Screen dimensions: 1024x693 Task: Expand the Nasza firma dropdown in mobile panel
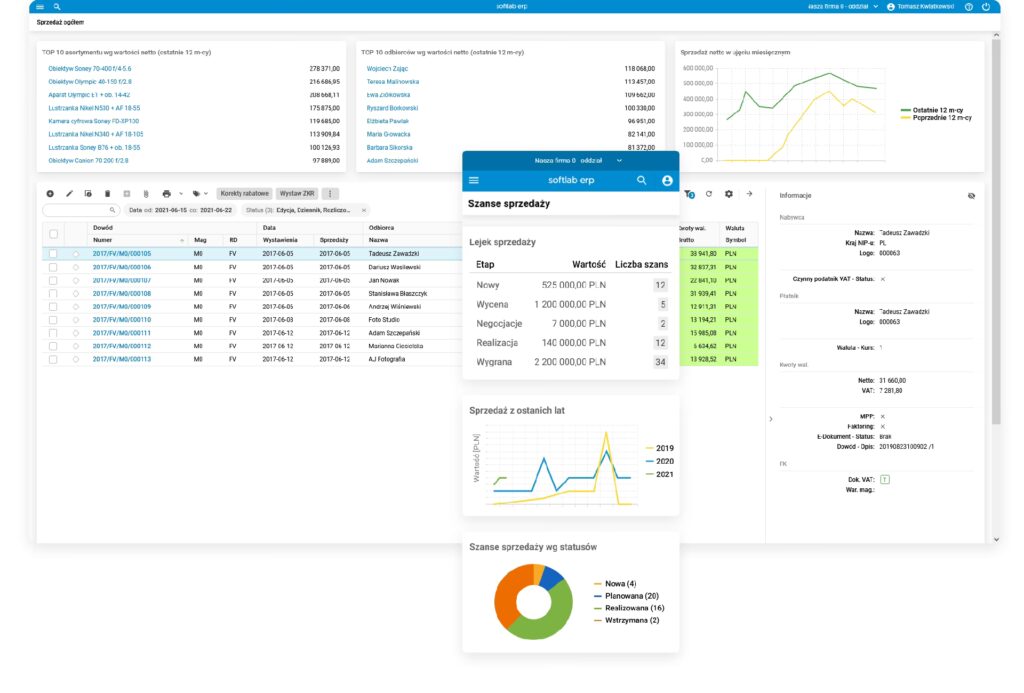(619, 160)
